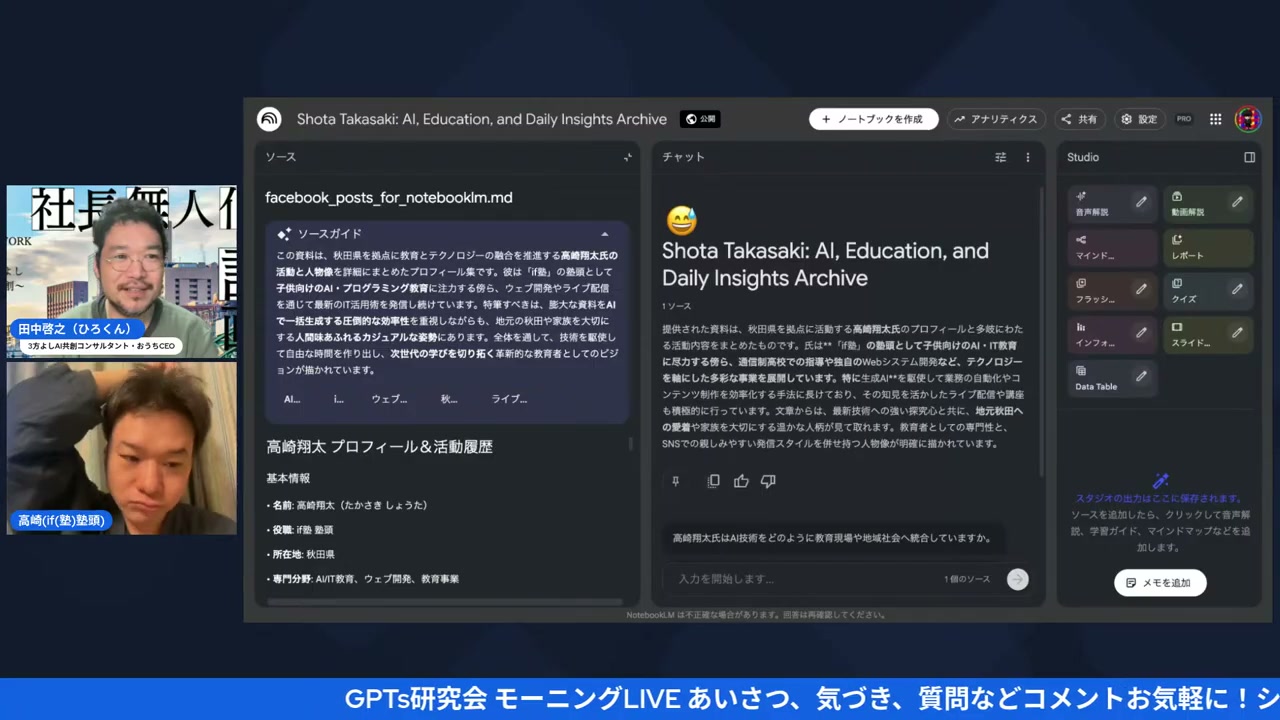
Task: Give the response a thumbs up
Action: 741,481
